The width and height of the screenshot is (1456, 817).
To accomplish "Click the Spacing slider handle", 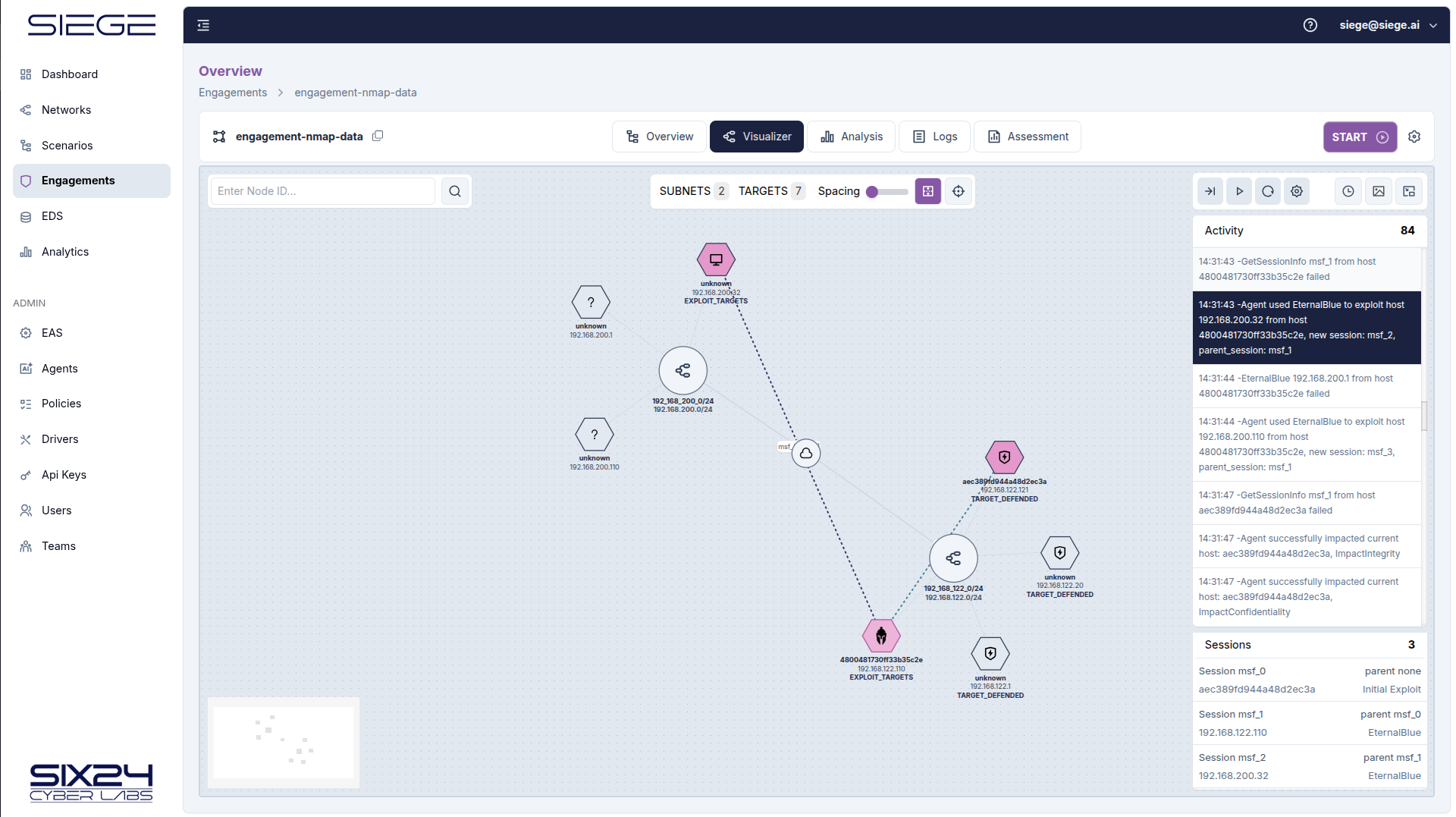I will click(872, 192).
